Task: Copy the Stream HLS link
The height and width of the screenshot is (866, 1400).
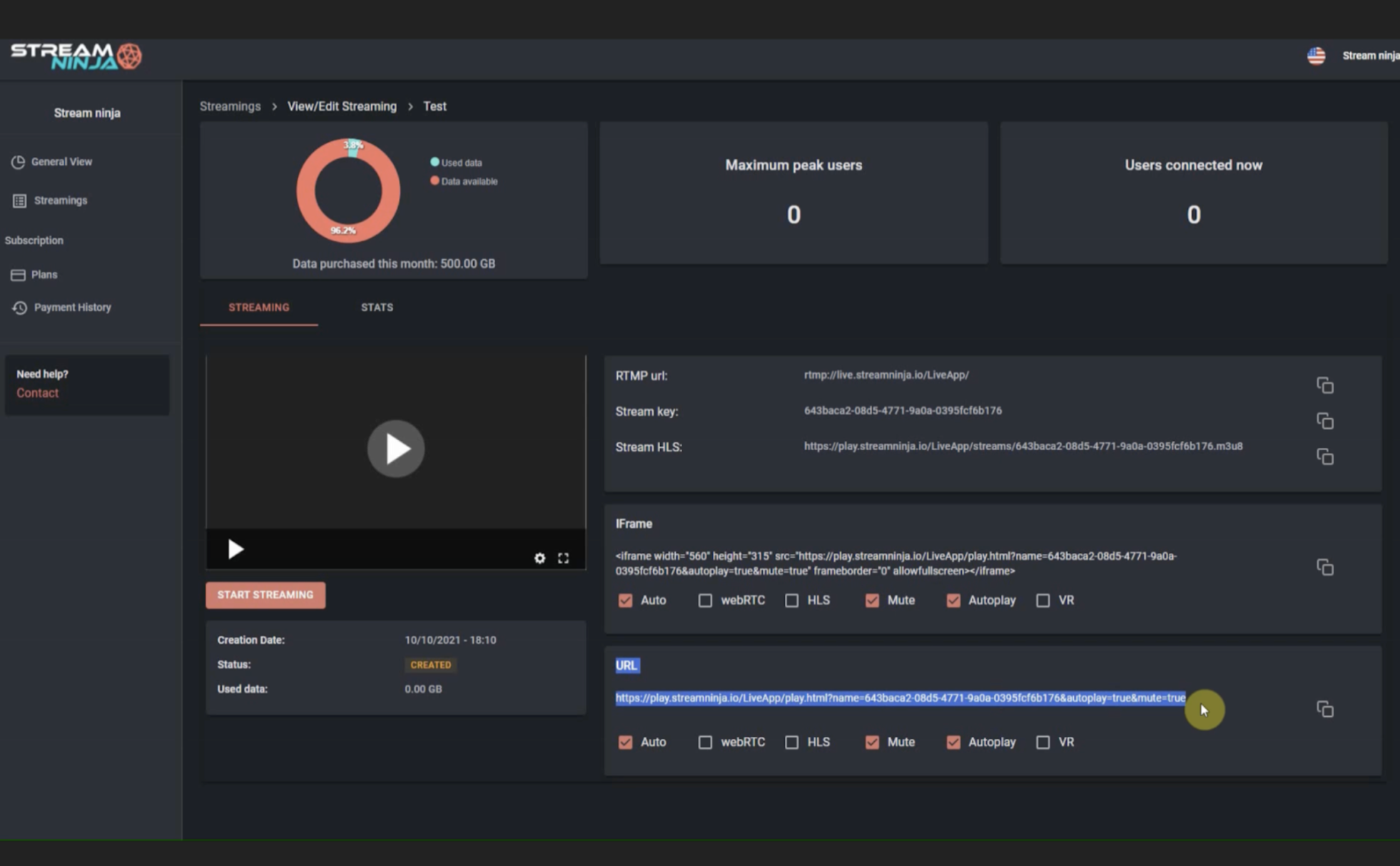Action: (1324, 457)
